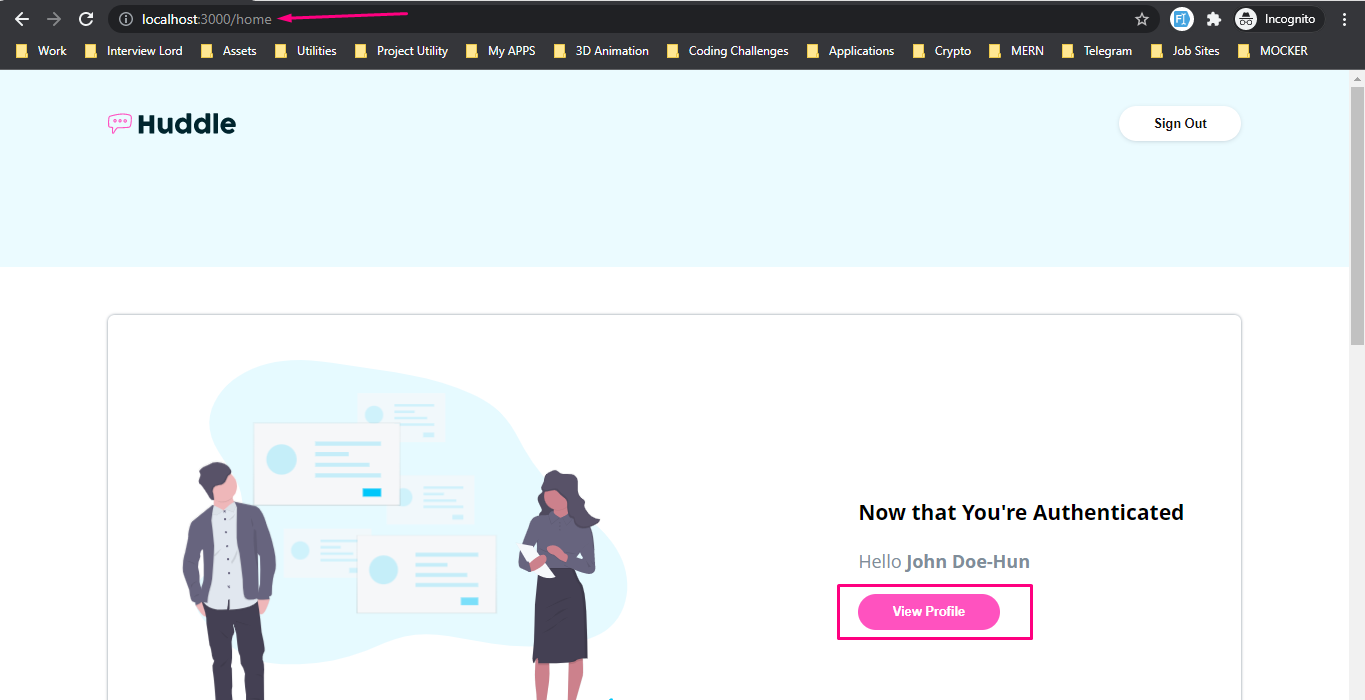
Task: Open Chrome three-dot menu
Action: pos(1344,19)
